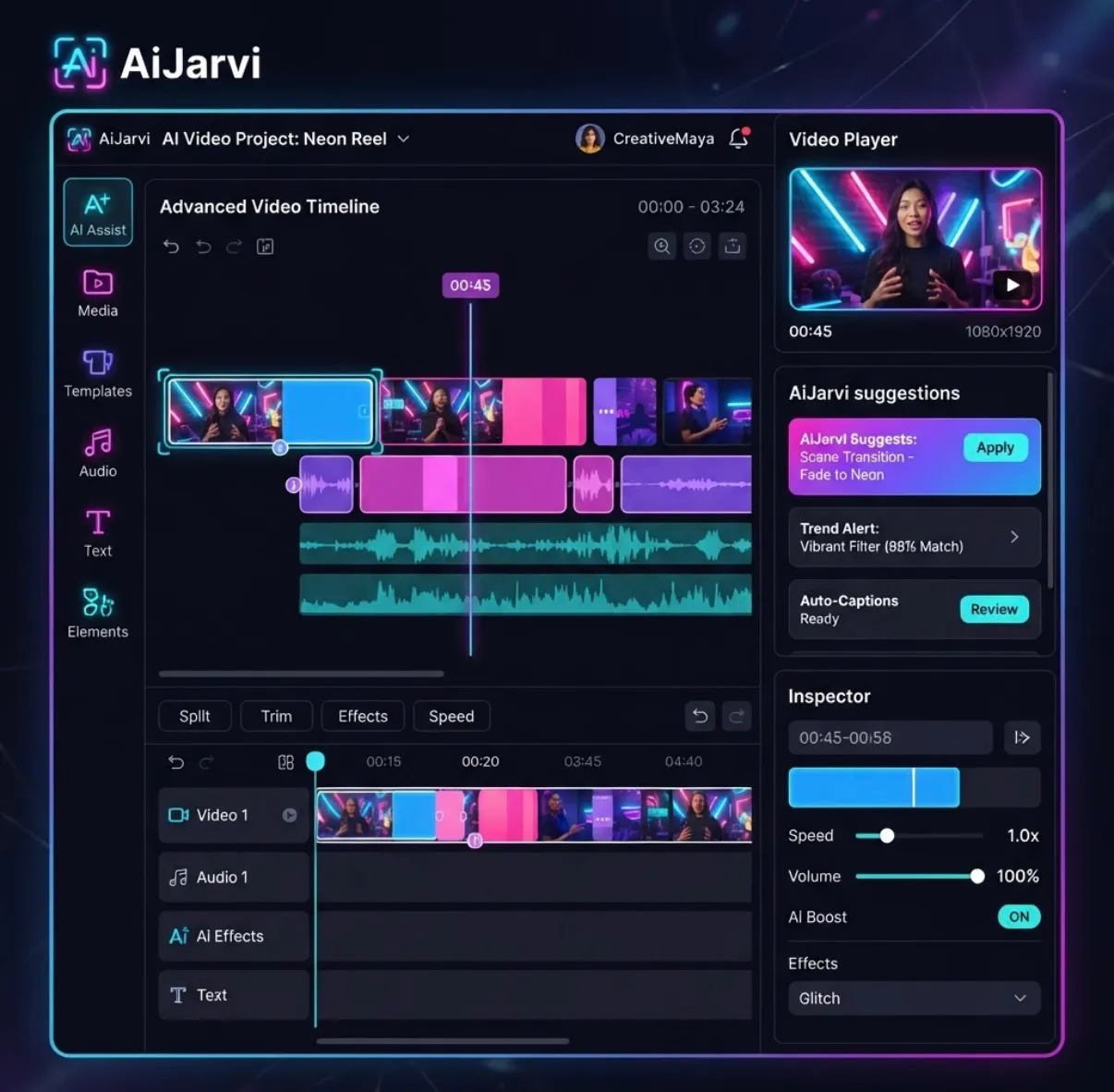Open CreativeMaya profile avatar
Image resolution: width=1114 pixels, height=1092 pixels.
(590, 139)
